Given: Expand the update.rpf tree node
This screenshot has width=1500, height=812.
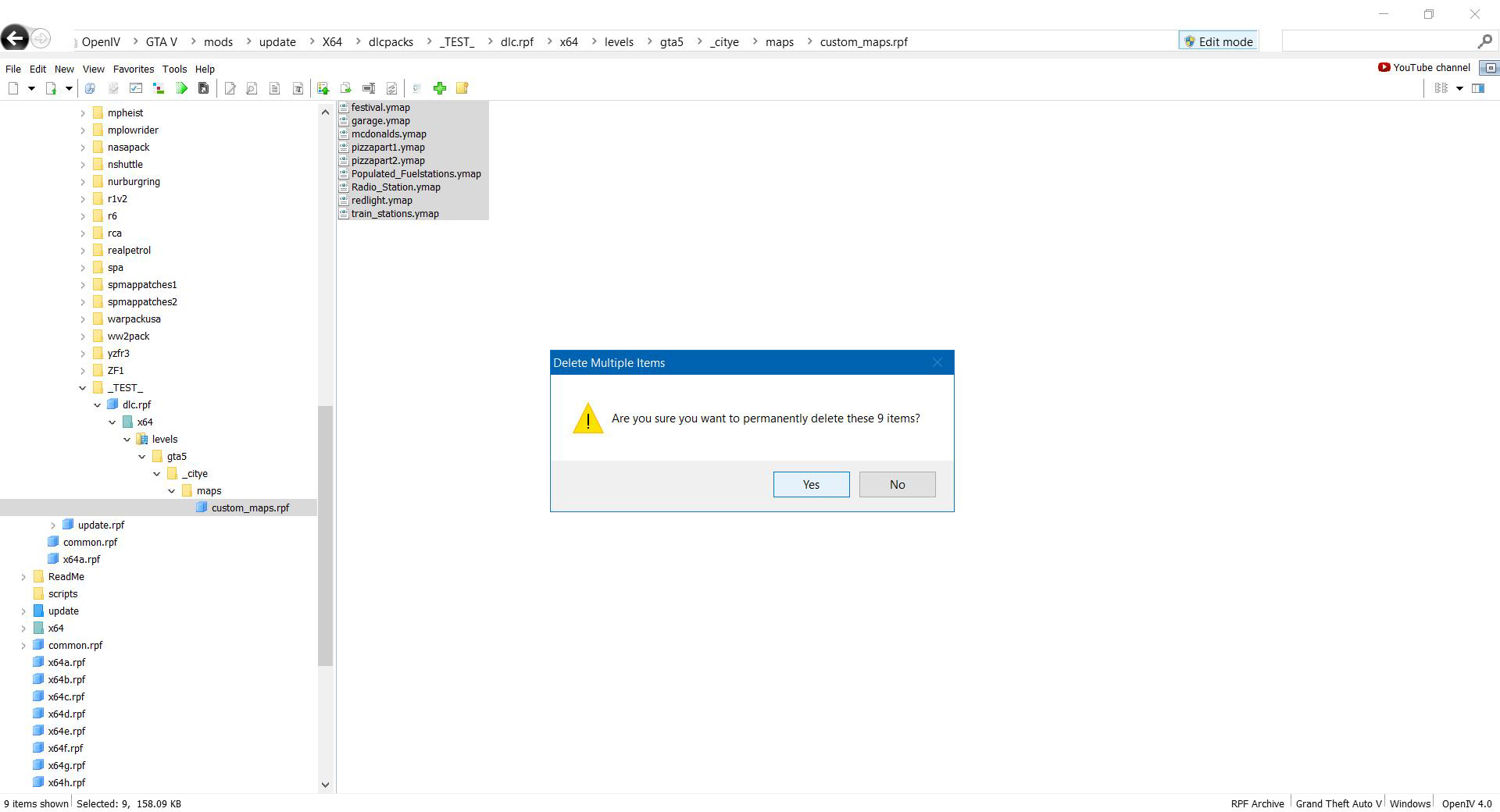Looking at the screenshot, I should click(x=53, y=525).
